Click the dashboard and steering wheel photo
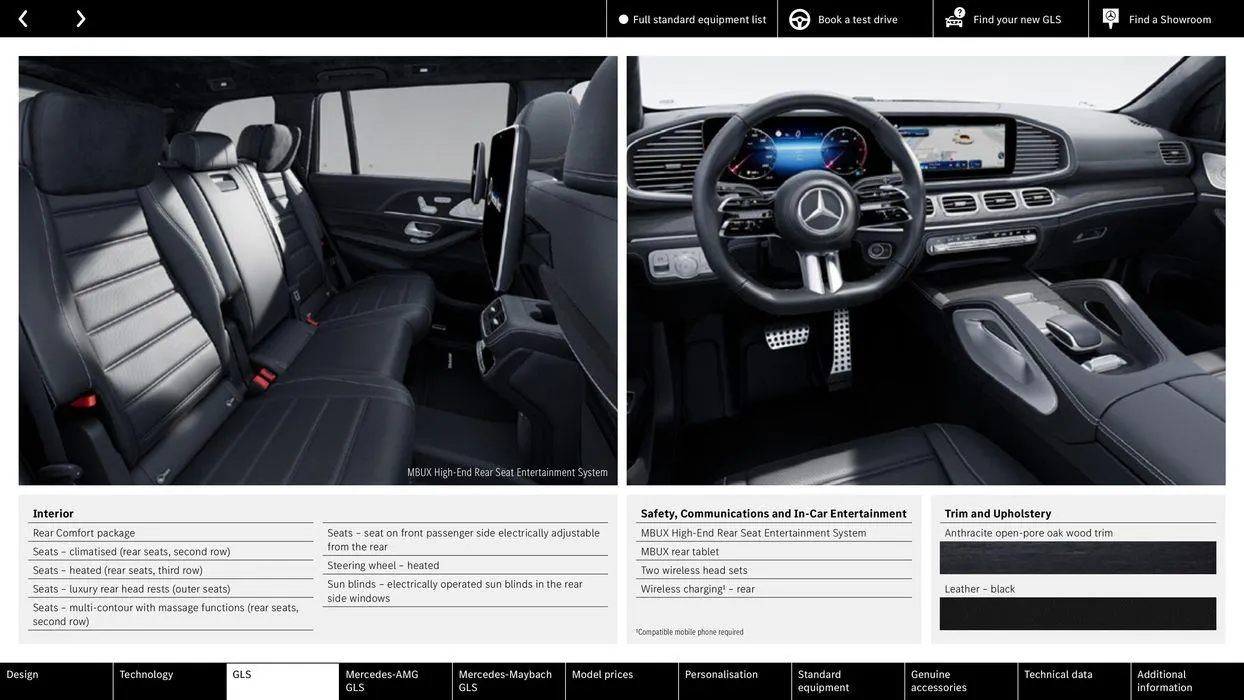The height and width of the screenshot is (700, 1244). (926, 270)
